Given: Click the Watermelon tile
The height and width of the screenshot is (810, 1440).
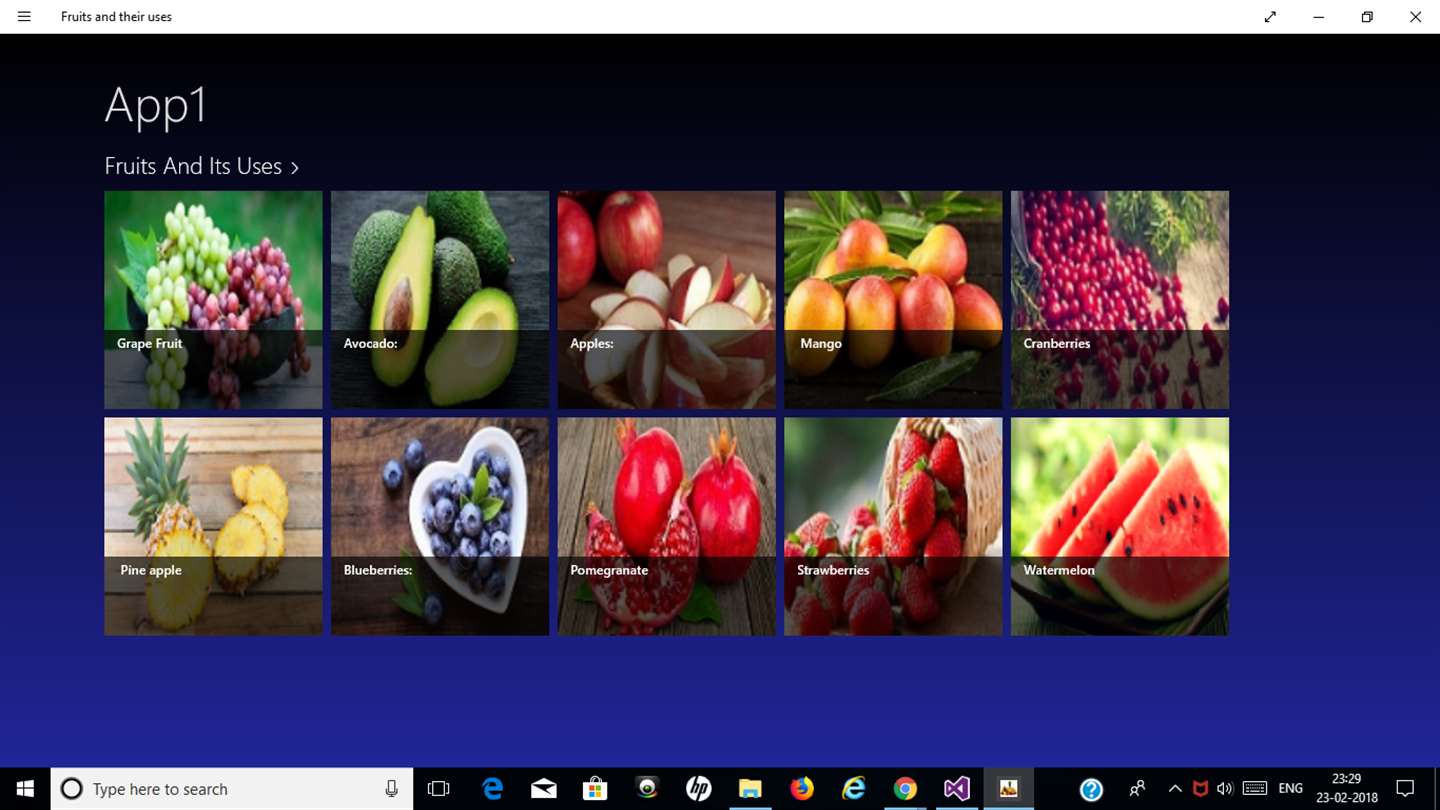Looking at the screenshot, I should pyautogui.click(x=1120, y=526).
